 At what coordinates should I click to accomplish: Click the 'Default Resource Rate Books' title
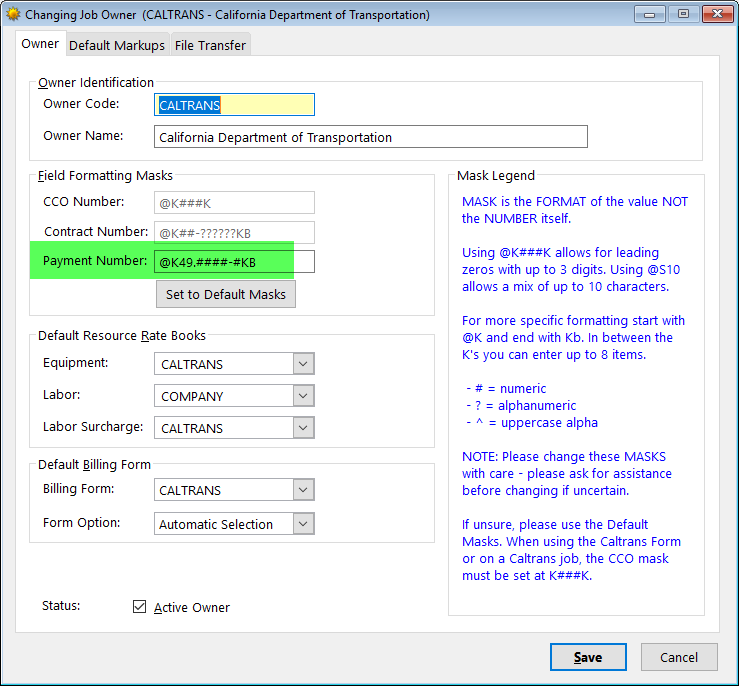pyautogui.click(x=122, y=335)
